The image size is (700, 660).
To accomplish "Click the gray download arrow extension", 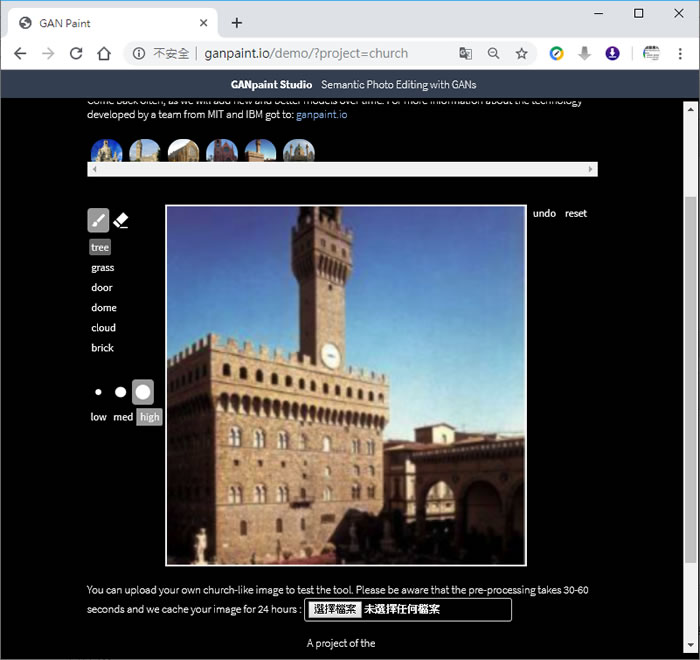I will tap(584, 54).
